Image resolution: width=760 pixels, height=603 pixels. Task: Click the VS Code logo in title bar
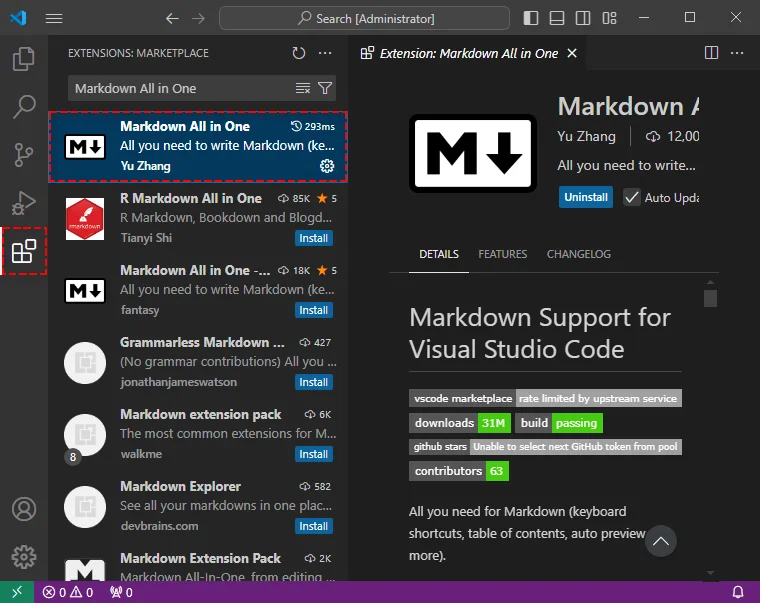click(18, 18)
